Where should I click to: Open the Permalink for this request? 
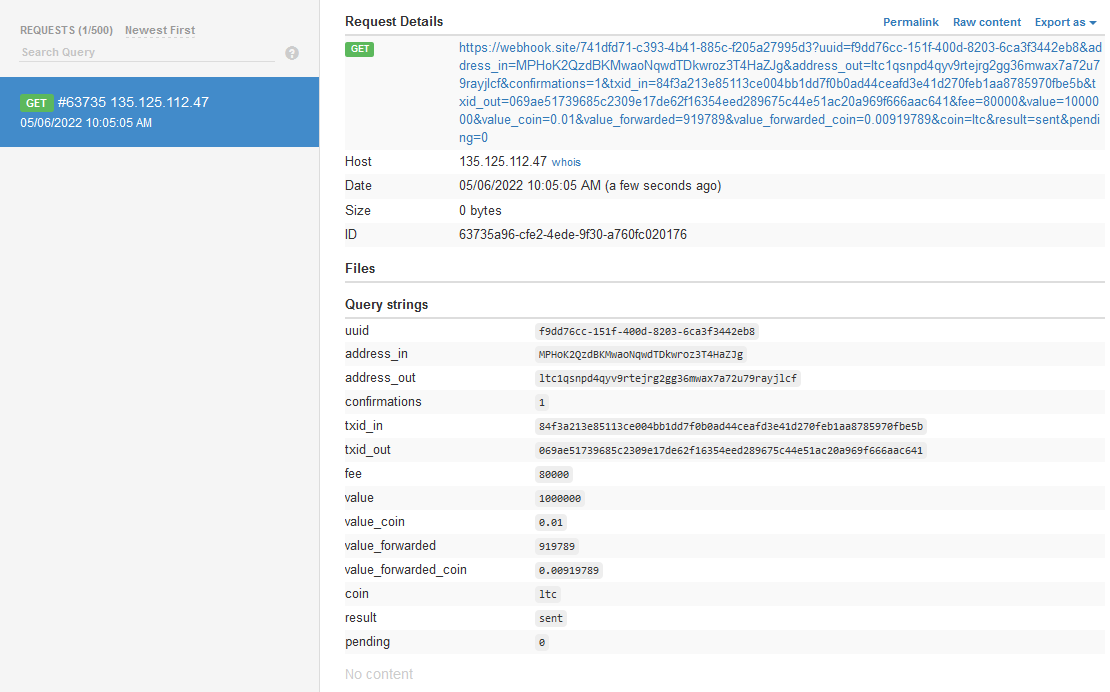[910, 23]
